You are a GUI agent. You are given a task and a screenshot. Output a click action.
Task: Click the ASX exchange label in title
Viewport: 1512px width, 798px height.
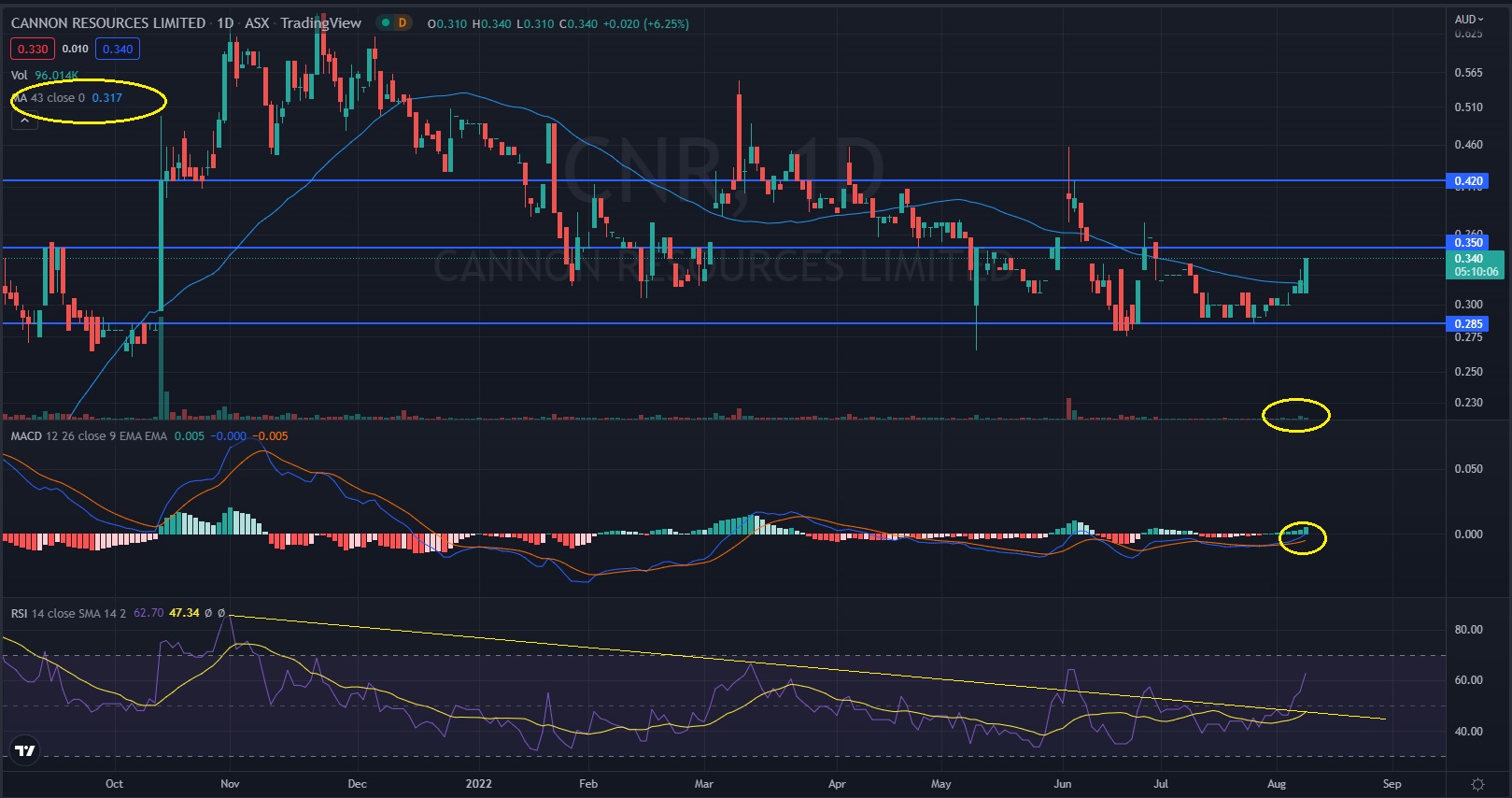click(257, 23)
